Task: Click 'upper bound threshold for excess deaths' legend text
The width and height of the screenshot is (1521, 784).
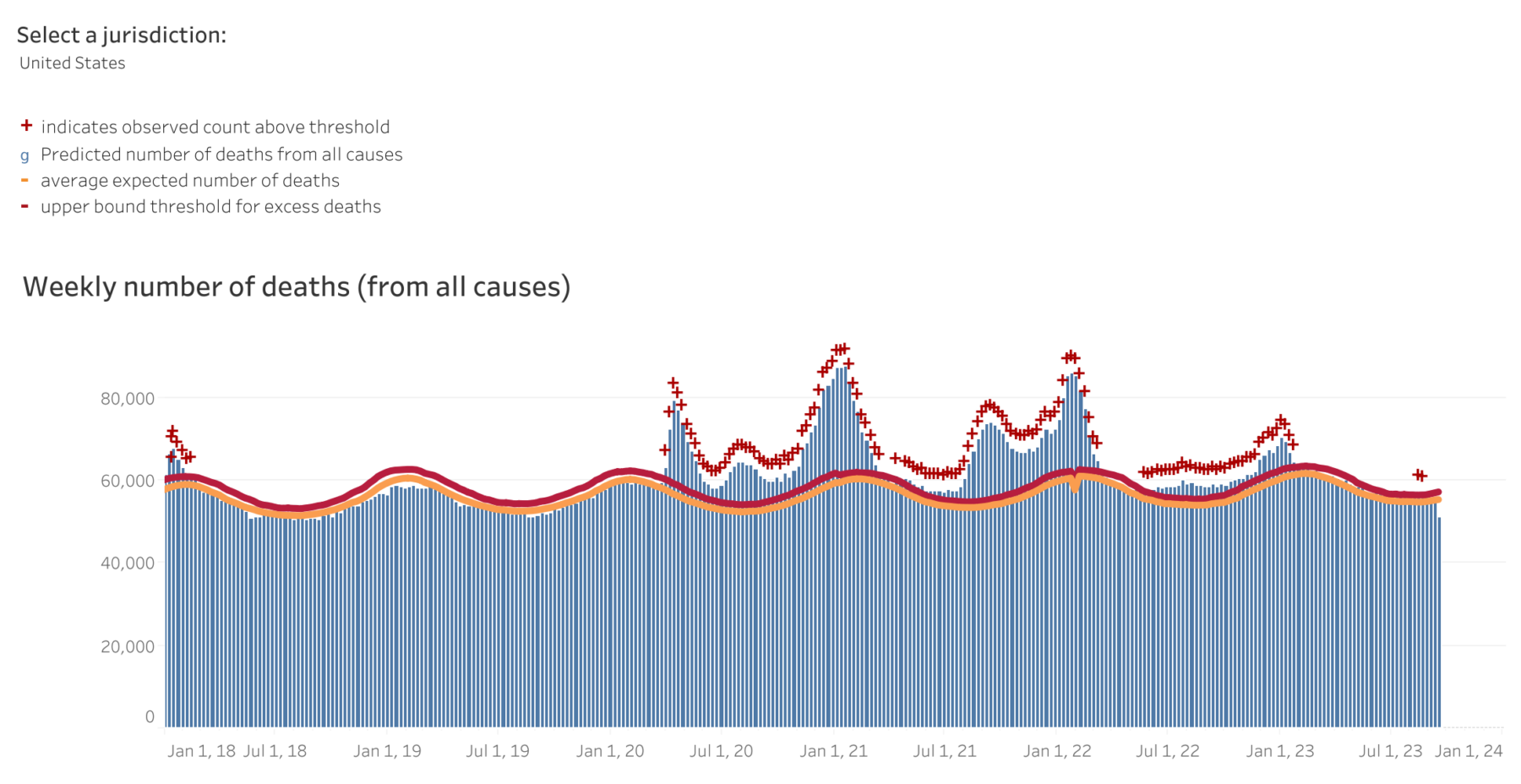Action: pos(210,207)
